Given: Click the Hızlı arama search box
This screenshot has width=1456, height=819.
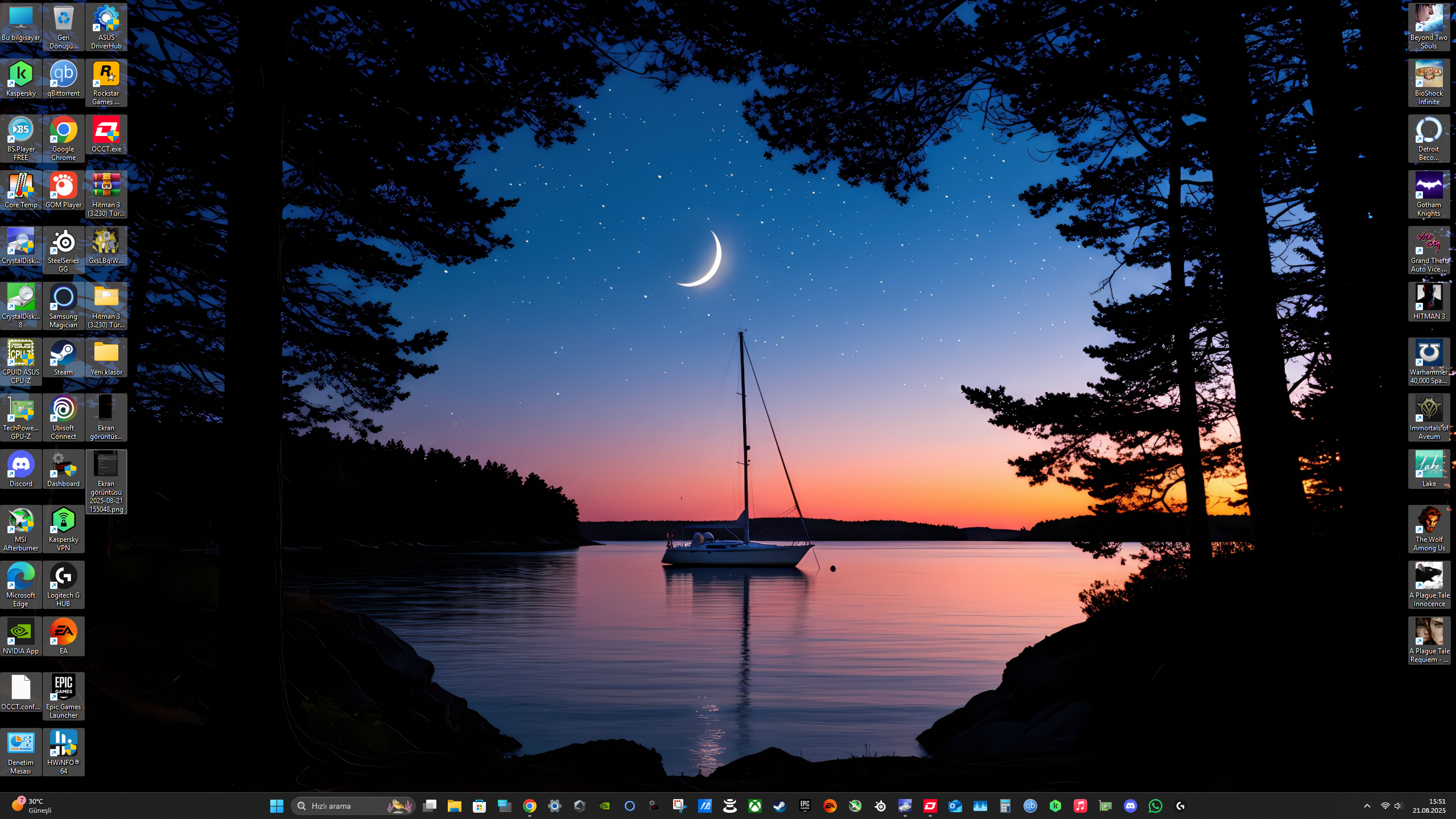Looking at the screenshot, I should [353, 806].
